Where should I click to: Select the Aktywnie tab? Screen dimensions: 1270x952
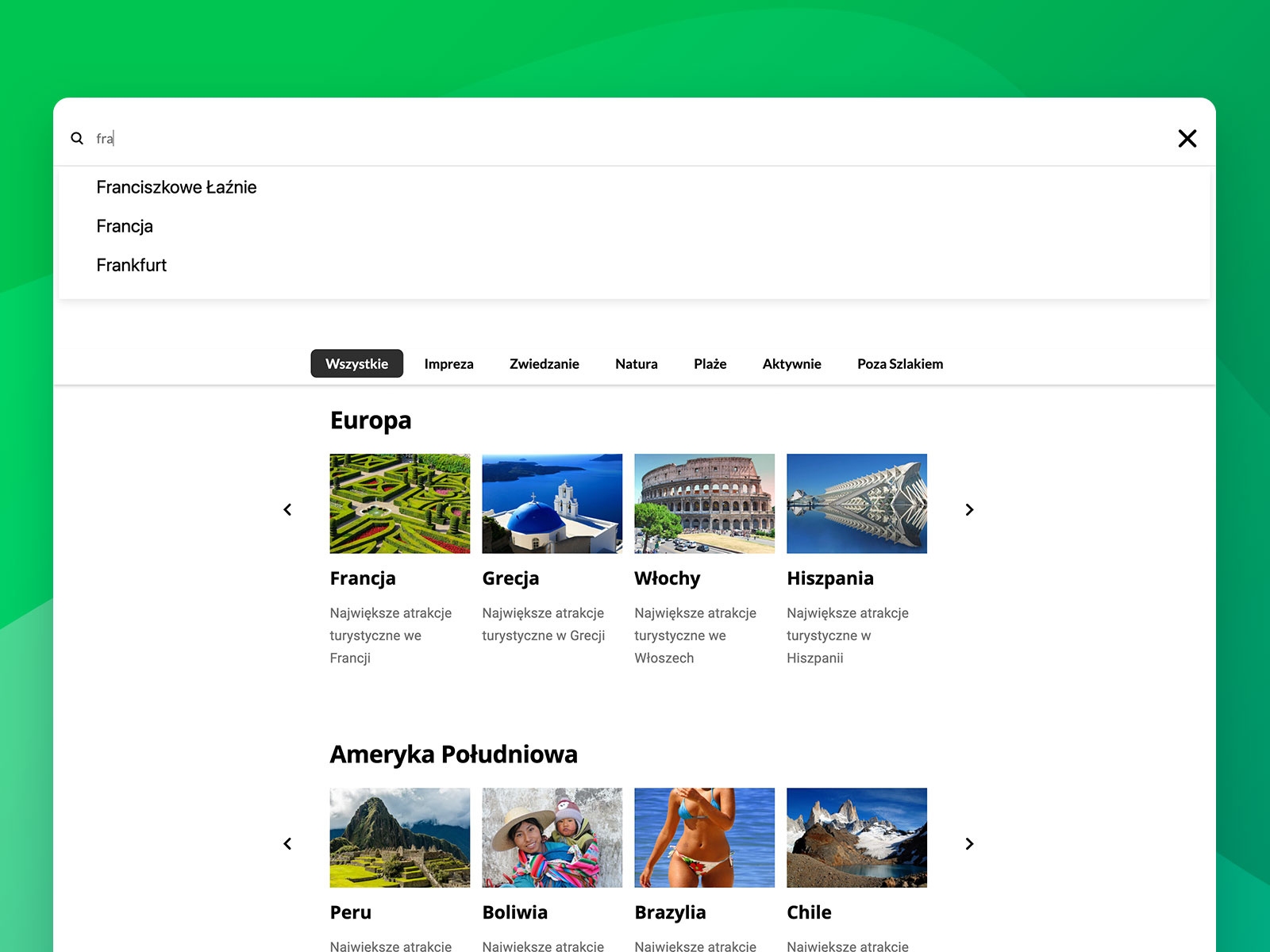pyautogui.click(x=792, y=363)
